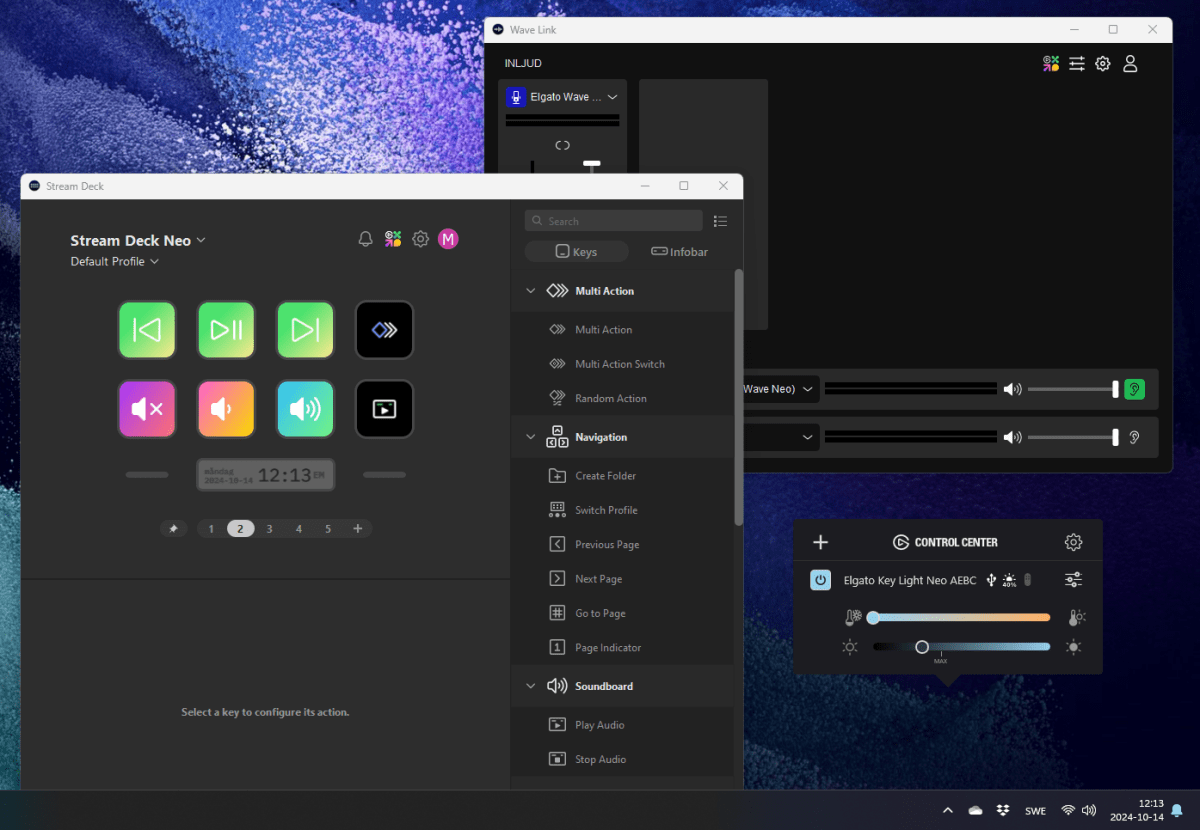Pin the current page with the star toggle
Screen dimensions: 1200x830
click(x=174, y=528)
